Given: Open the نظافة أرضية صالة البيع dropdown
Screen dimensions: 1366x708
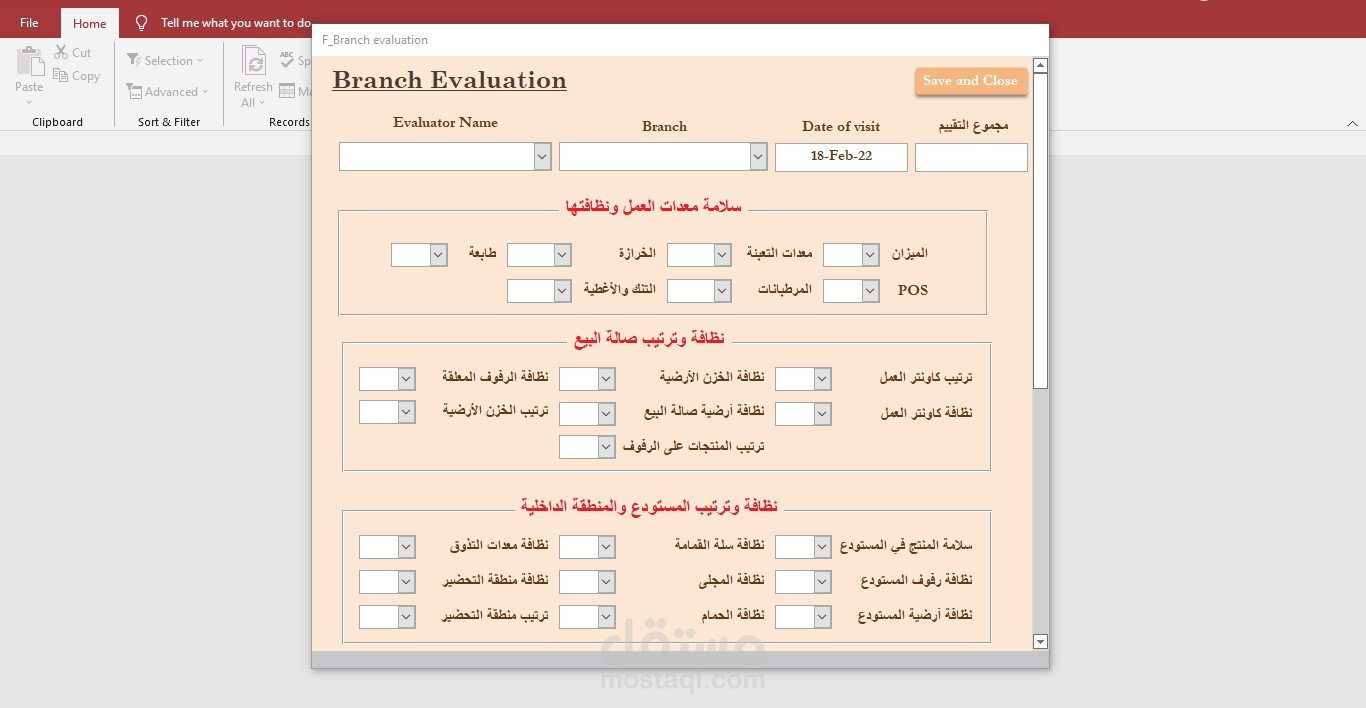Looking at the screenshot, I should pos(606,414).
